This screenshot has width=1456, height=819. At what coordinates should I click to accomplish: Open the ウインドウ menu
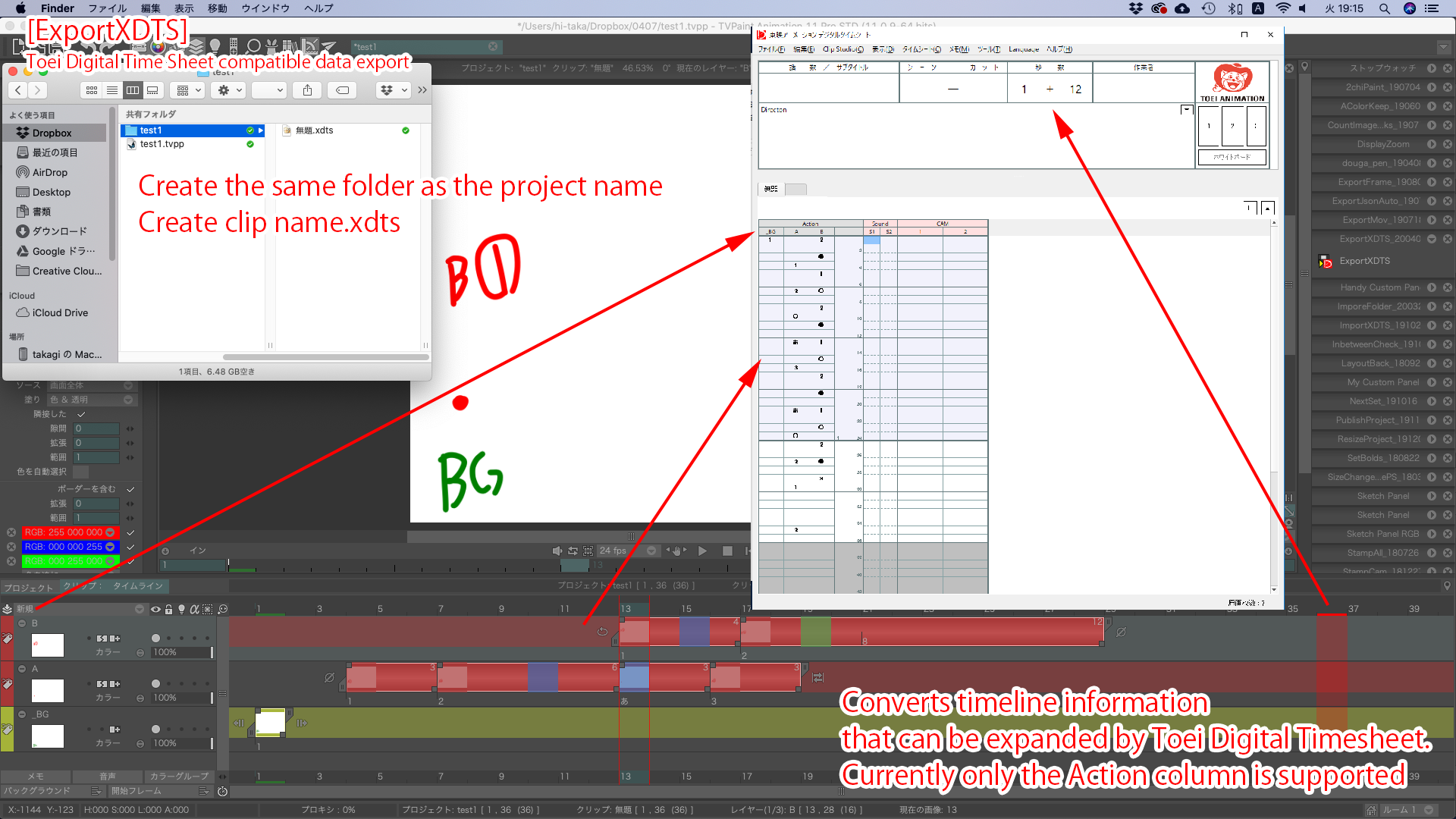coord(265,8)
